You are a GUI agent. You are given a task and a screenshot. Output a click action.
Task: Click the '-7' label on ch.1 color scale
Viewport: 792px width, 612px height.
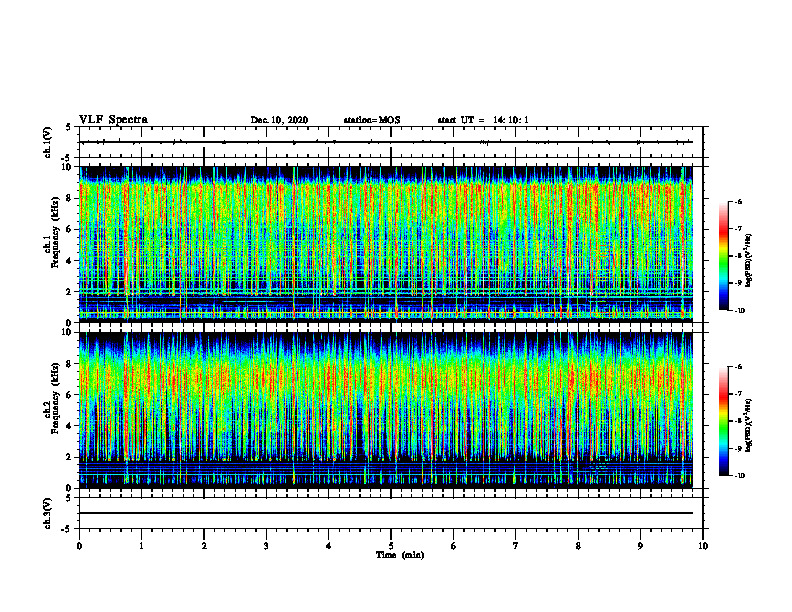[738, 229]
